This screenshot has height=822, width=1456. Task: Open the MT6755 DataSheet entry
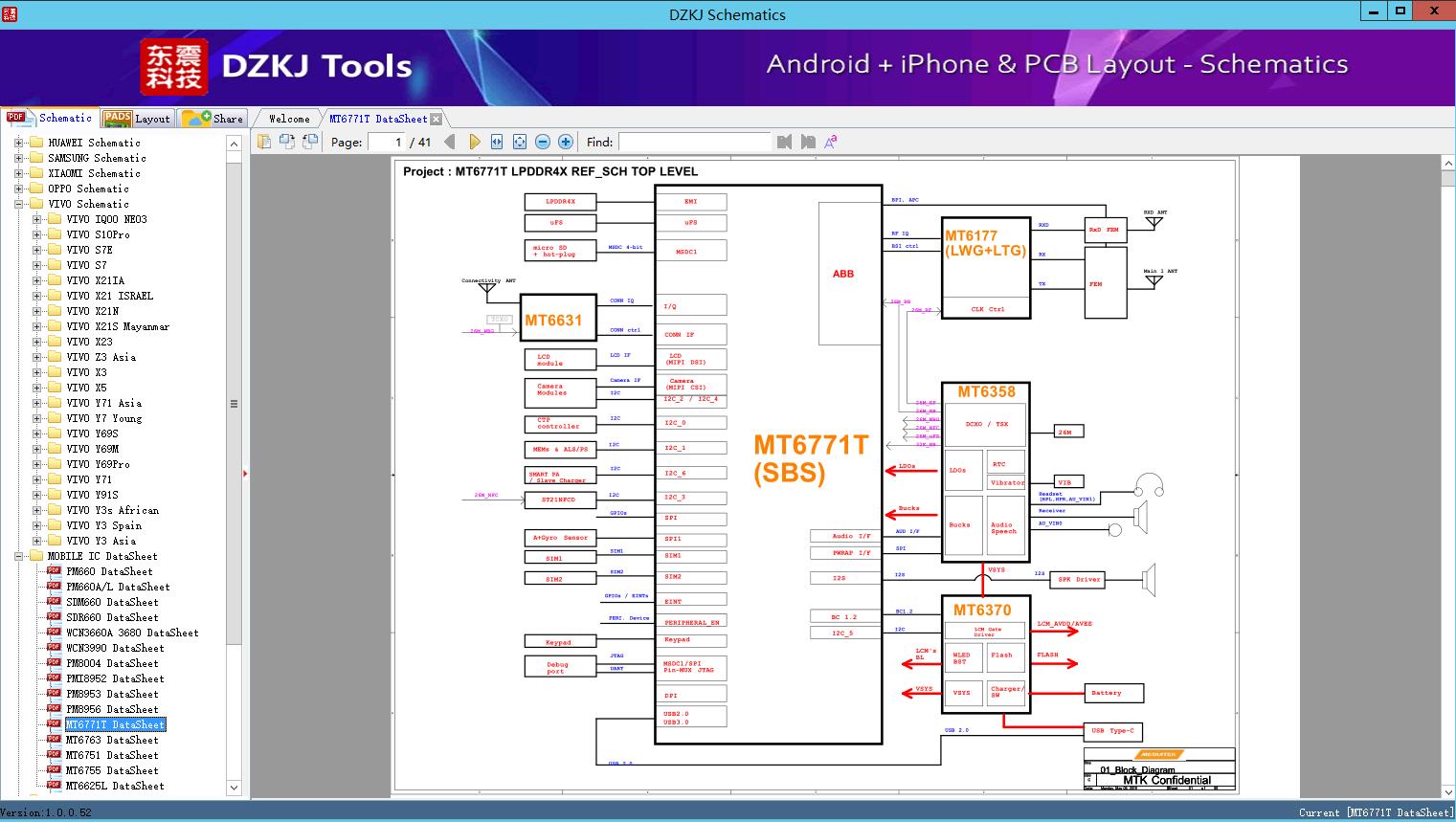(112, 770)
